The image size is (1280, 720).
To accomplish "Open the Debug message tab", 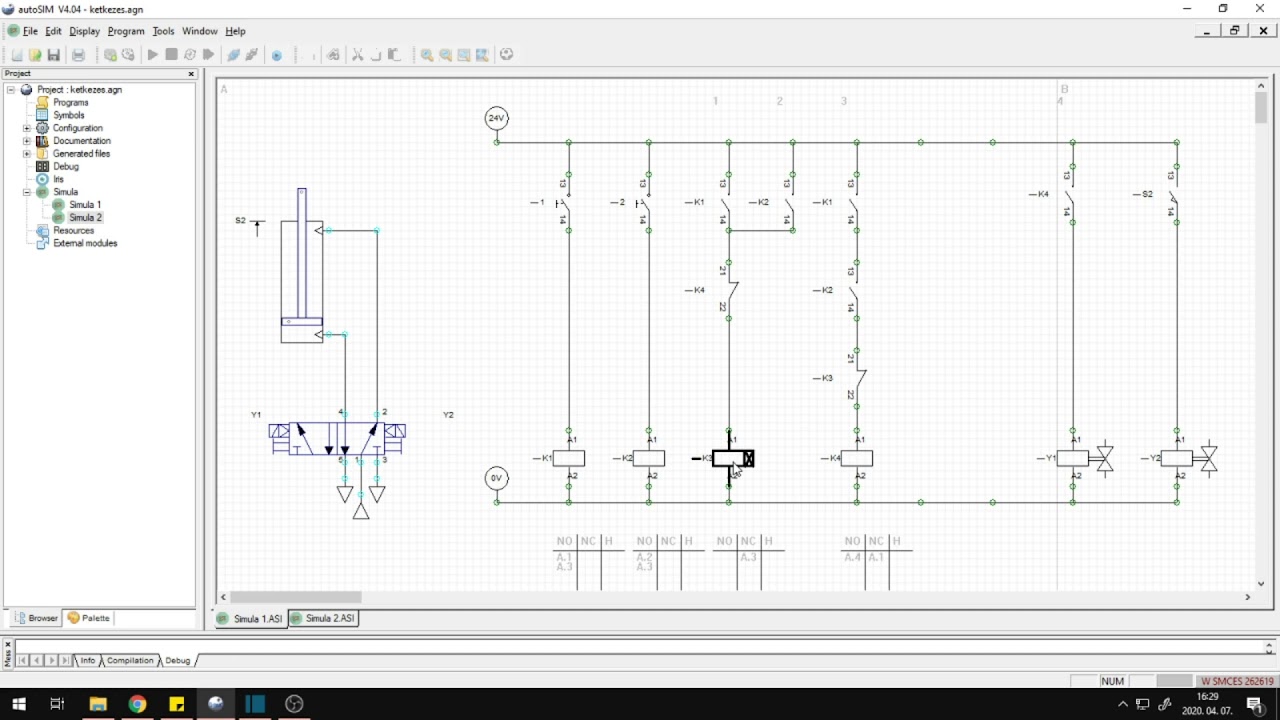I will [x=178, y=661].
